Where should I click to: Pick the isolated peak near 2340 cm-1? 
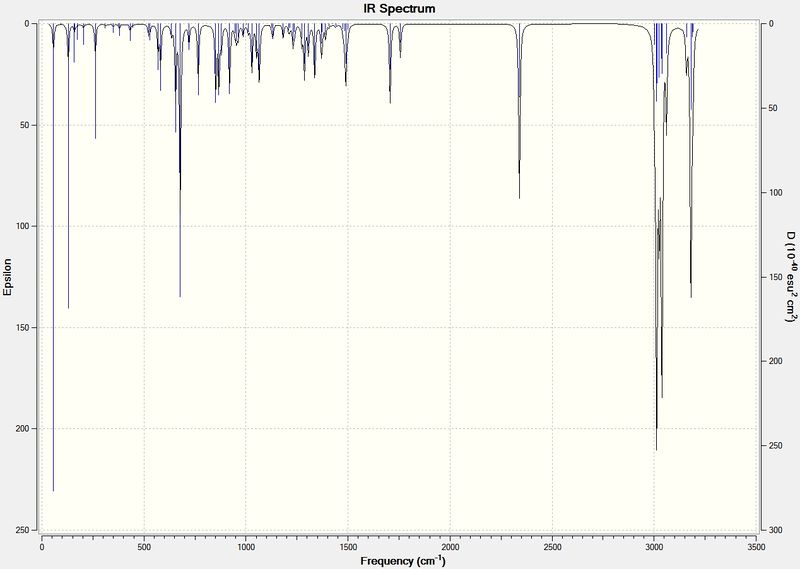[x=519, y=111]
